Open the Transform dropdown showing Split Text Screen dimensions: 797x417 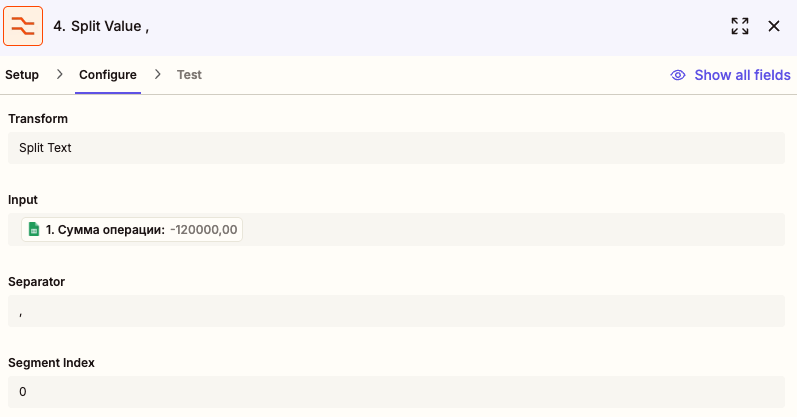pos(396,148)
